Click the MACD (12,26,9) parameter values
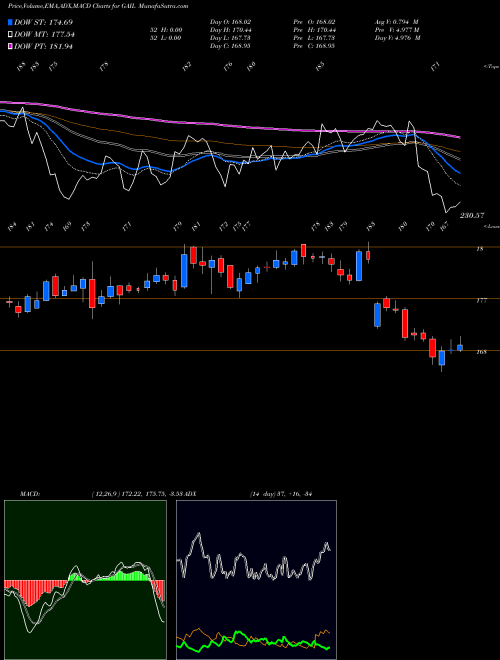The height and width of the screenshot is (660, 500). [x=136, y=494]
